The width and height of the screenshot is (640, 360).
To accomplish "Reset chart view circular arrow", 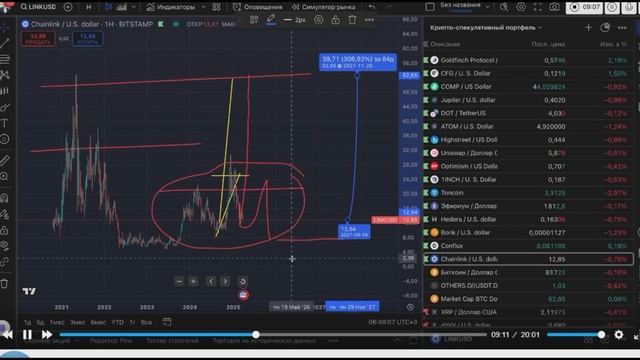I will [242, 281].
